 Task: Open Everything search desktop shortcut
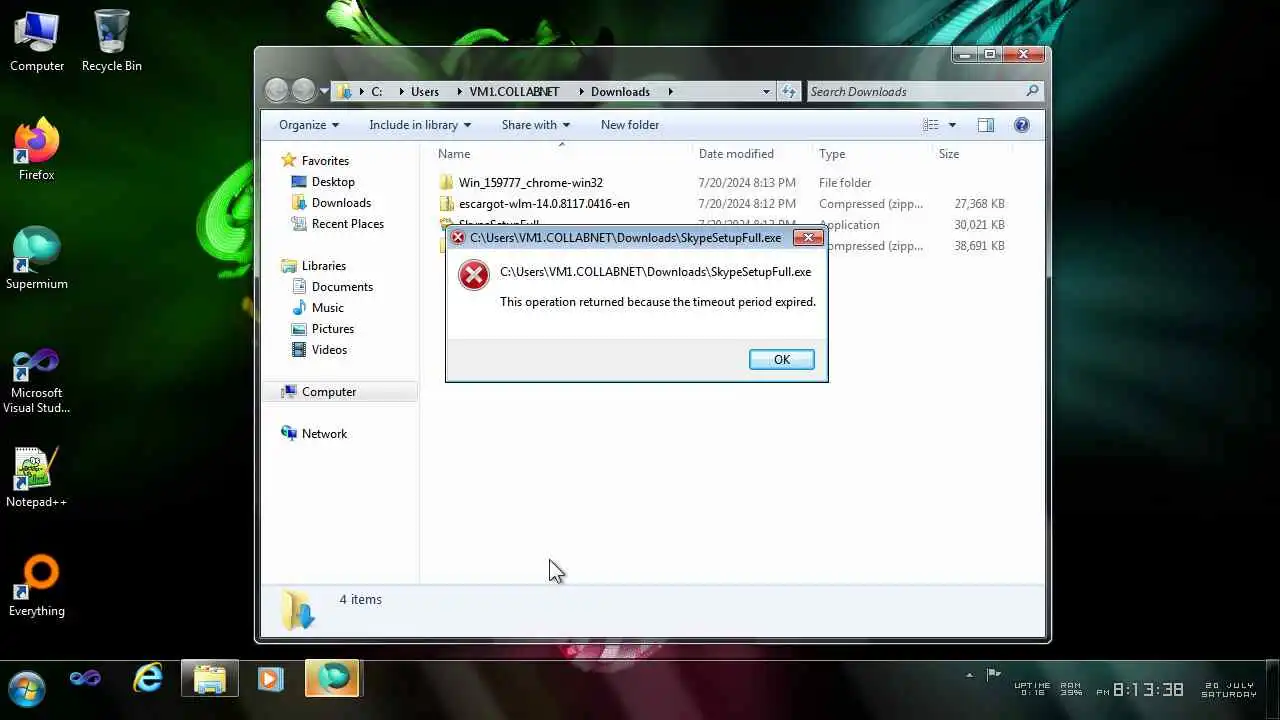coord(37,586)
